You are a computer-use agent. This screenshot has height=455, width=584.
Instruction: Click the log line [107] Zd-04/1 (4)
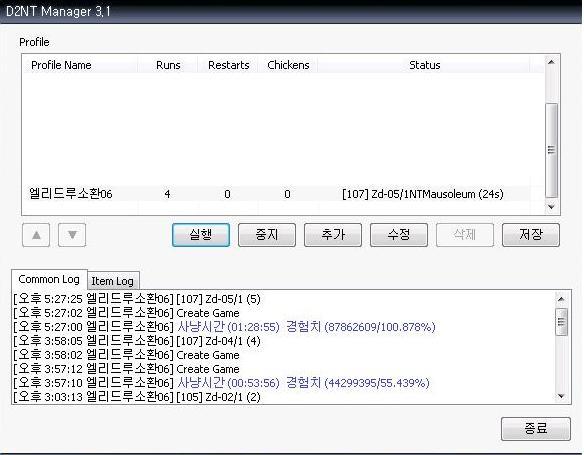(x=137, y=341)
